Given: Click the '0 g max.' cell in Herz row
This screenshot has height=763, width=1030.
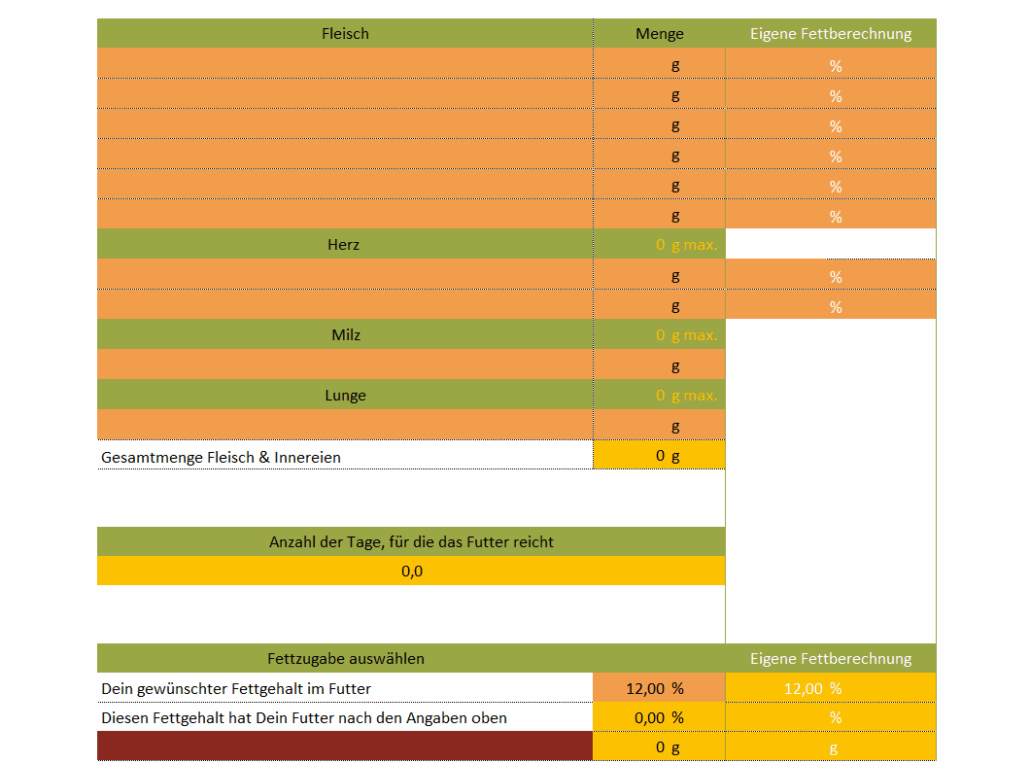Looking at the screenshot, I should point(660,244).
